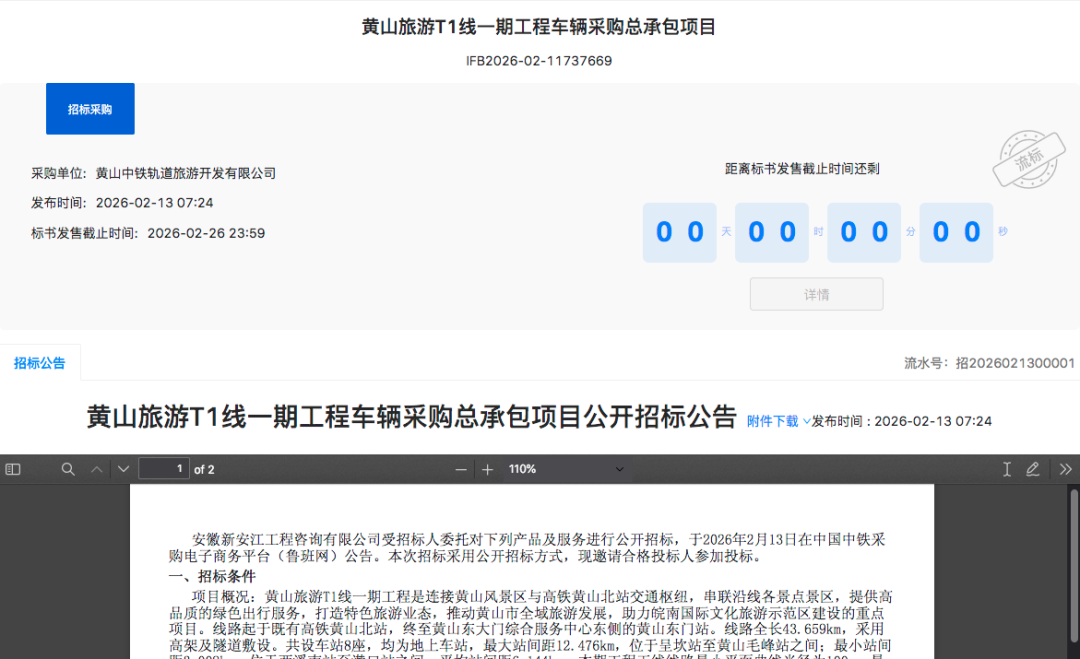
Task: Click the 流标 stamp badge
Action: pos(1029,158)
